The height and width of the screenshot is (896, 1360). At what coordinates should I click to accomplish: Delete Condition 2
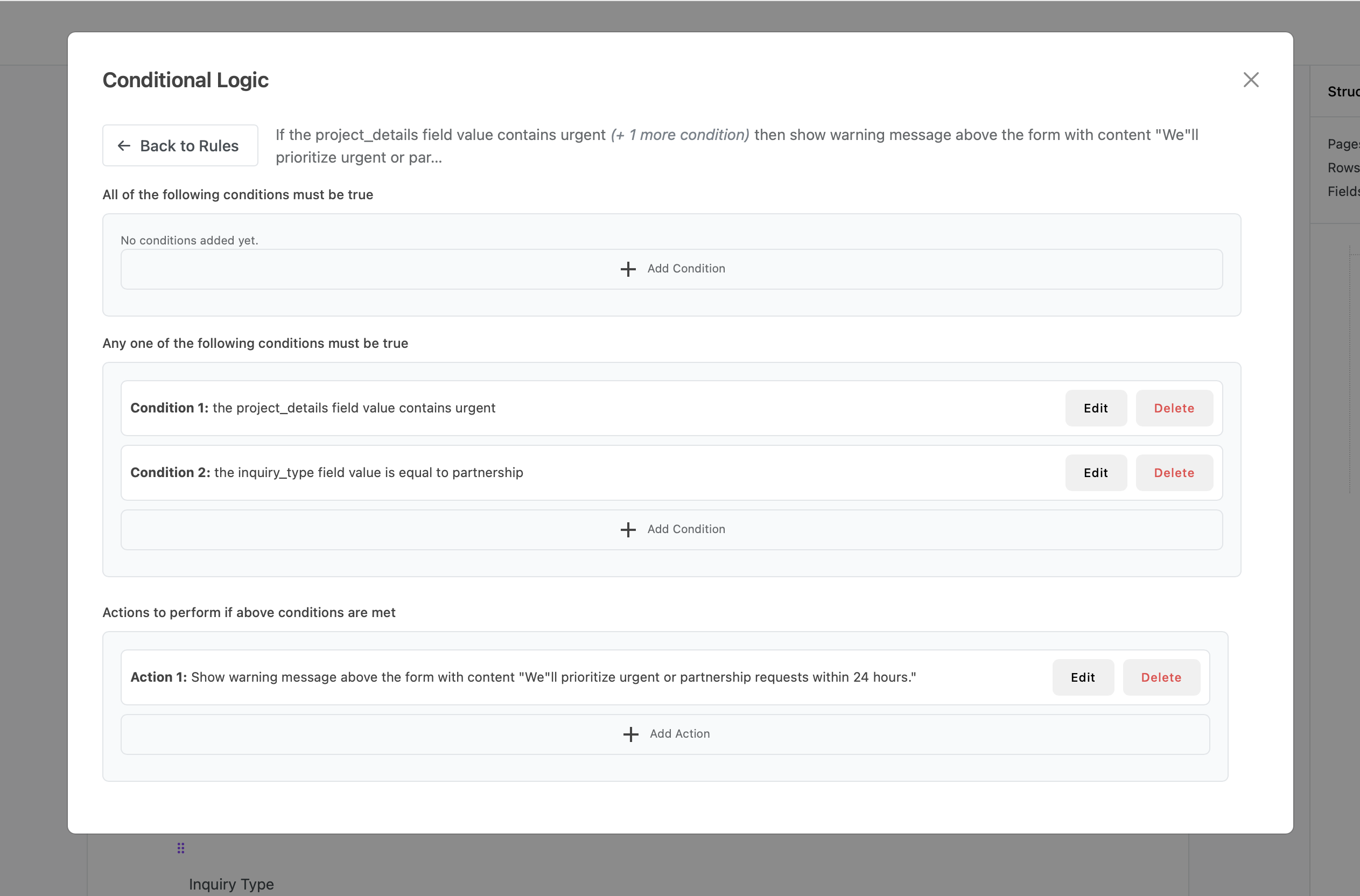pyautogui.click(x=1174, y=473)
